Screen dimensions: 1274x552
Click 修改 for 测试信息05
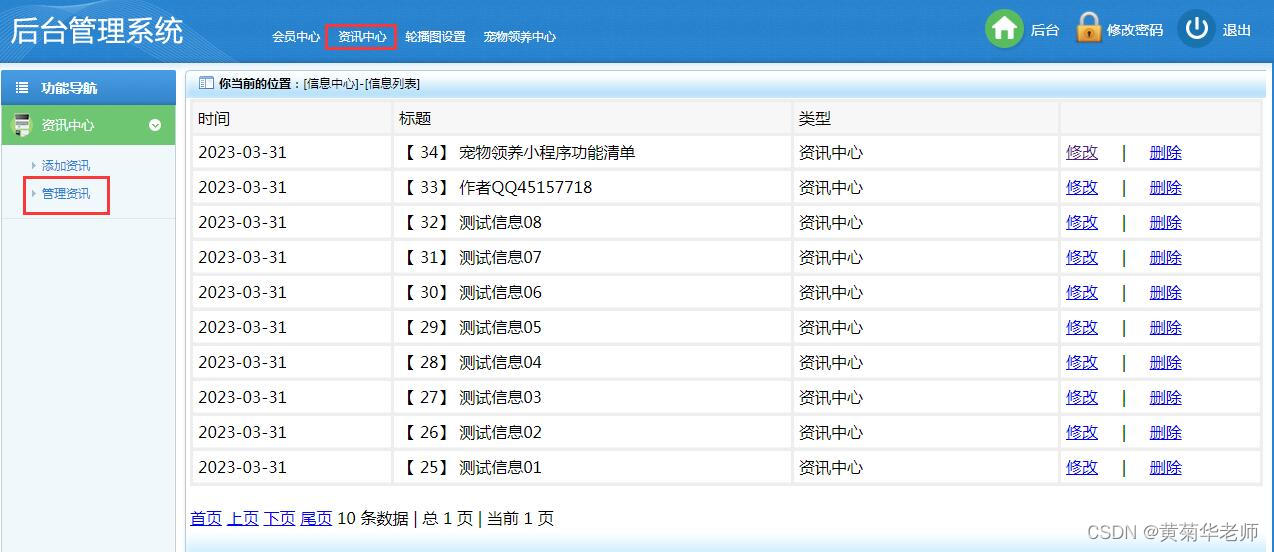tap(1082, 327)
